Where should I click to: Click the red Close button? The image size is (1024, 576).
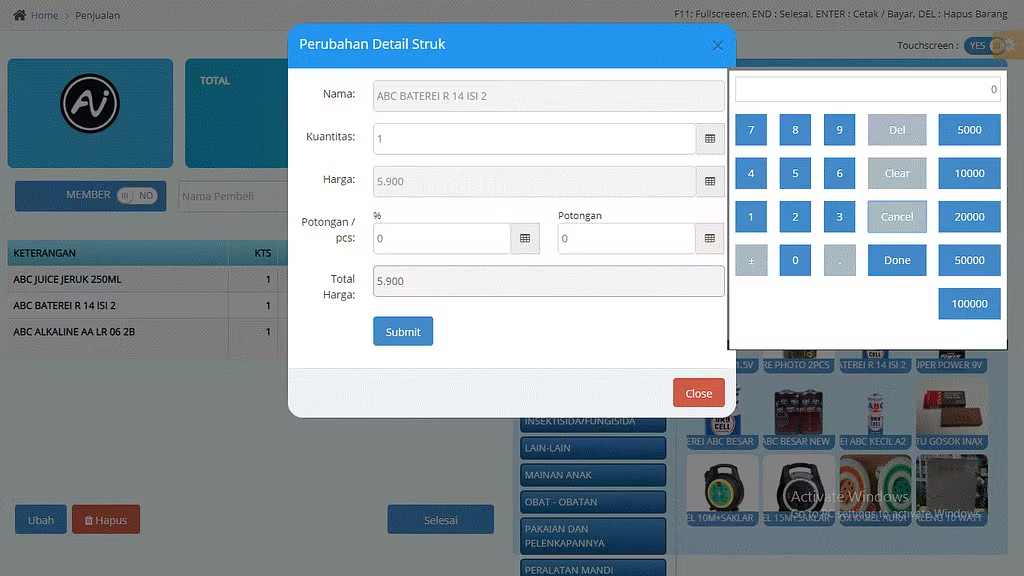pos(698,393)
